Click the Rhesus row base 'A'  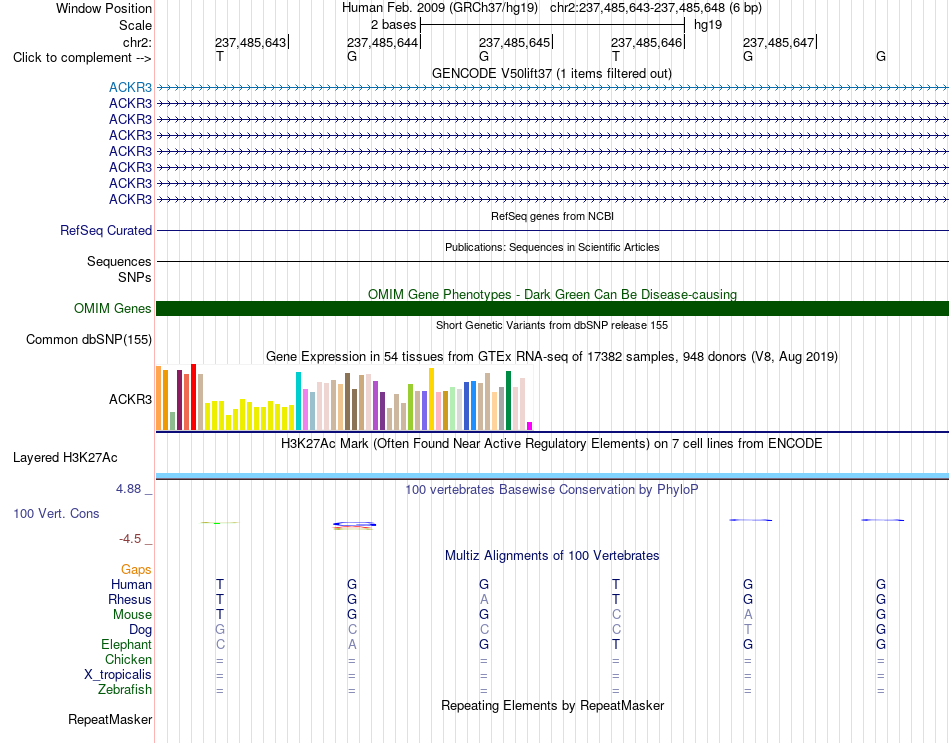[483, 599]
